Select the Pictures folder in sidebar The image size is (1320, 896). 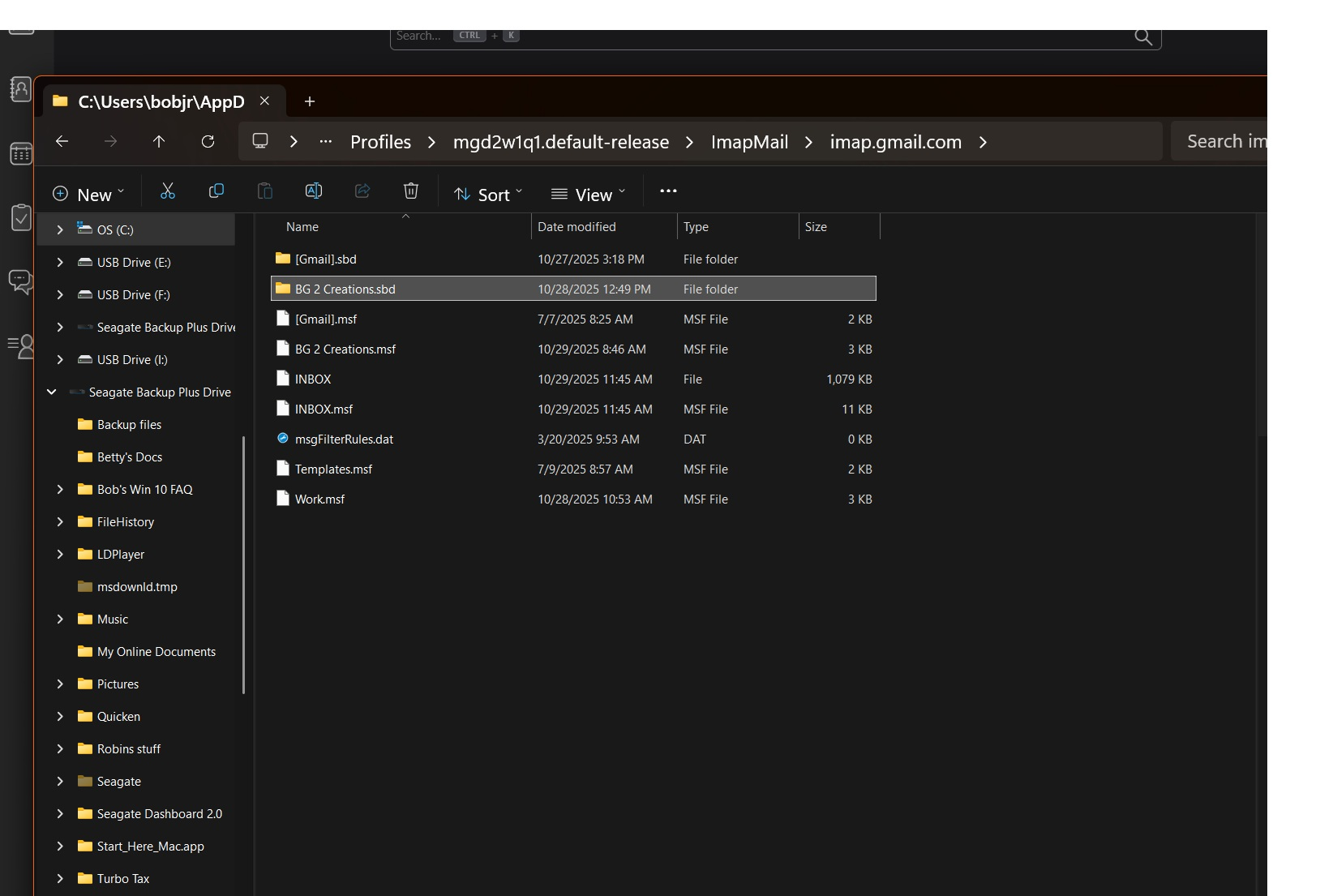[118, 684]
